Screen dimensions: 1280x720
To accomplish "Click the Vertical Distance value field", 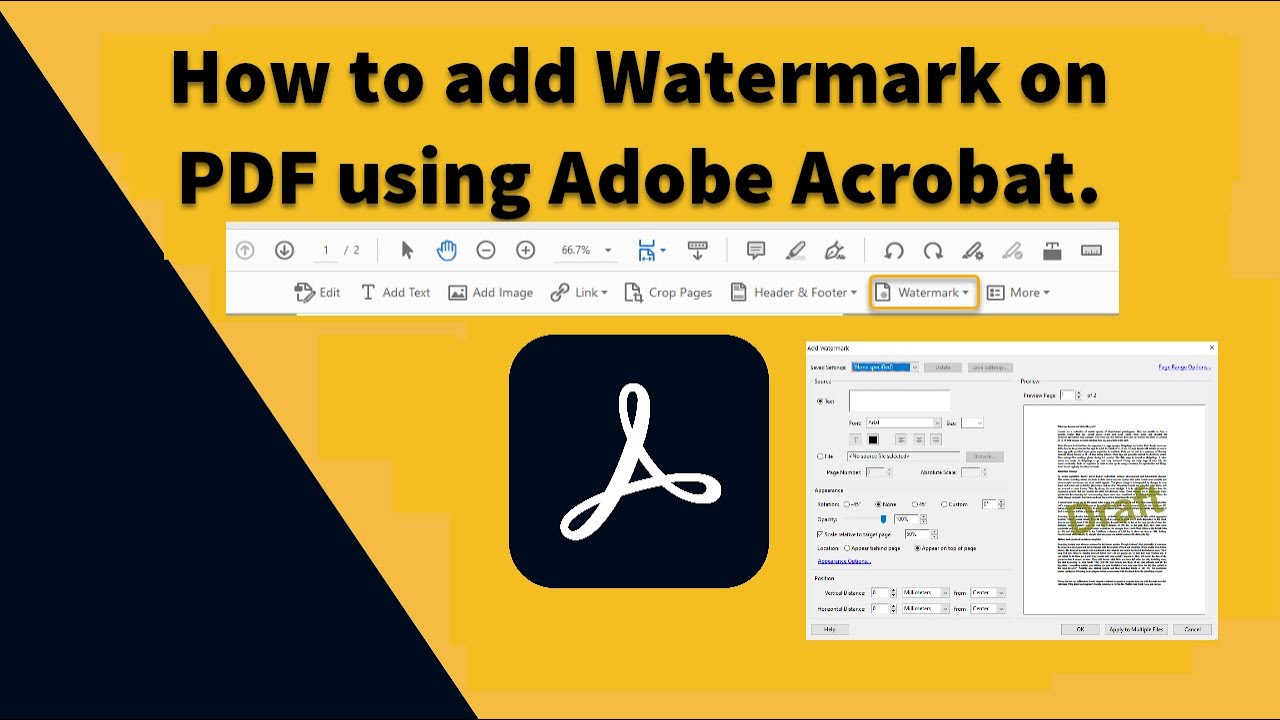I will pos(880,593).
